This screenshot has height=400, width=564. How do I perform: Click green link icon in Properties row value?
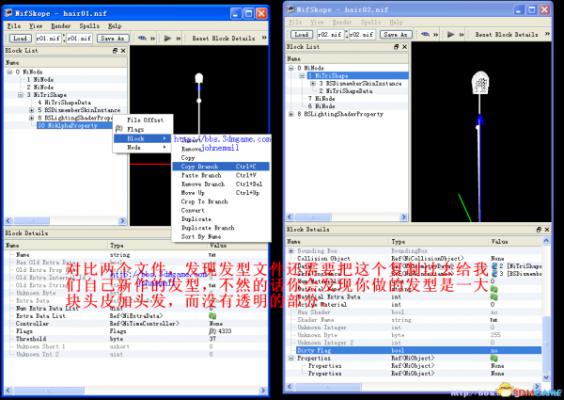(494, 358)
